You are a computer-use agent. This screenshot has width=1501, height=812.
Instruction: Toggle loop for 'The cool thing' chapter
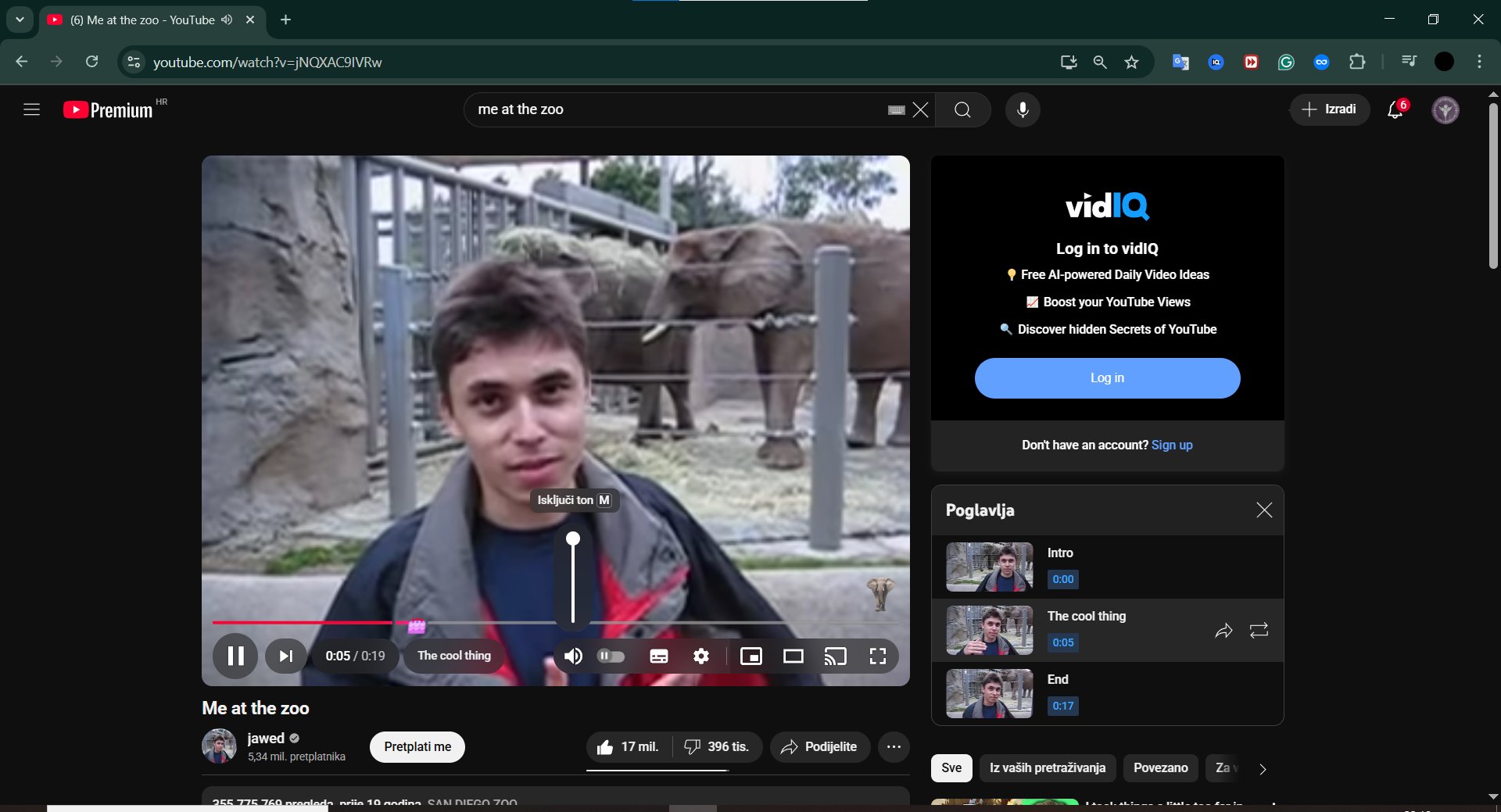(x=1259, y=631)
